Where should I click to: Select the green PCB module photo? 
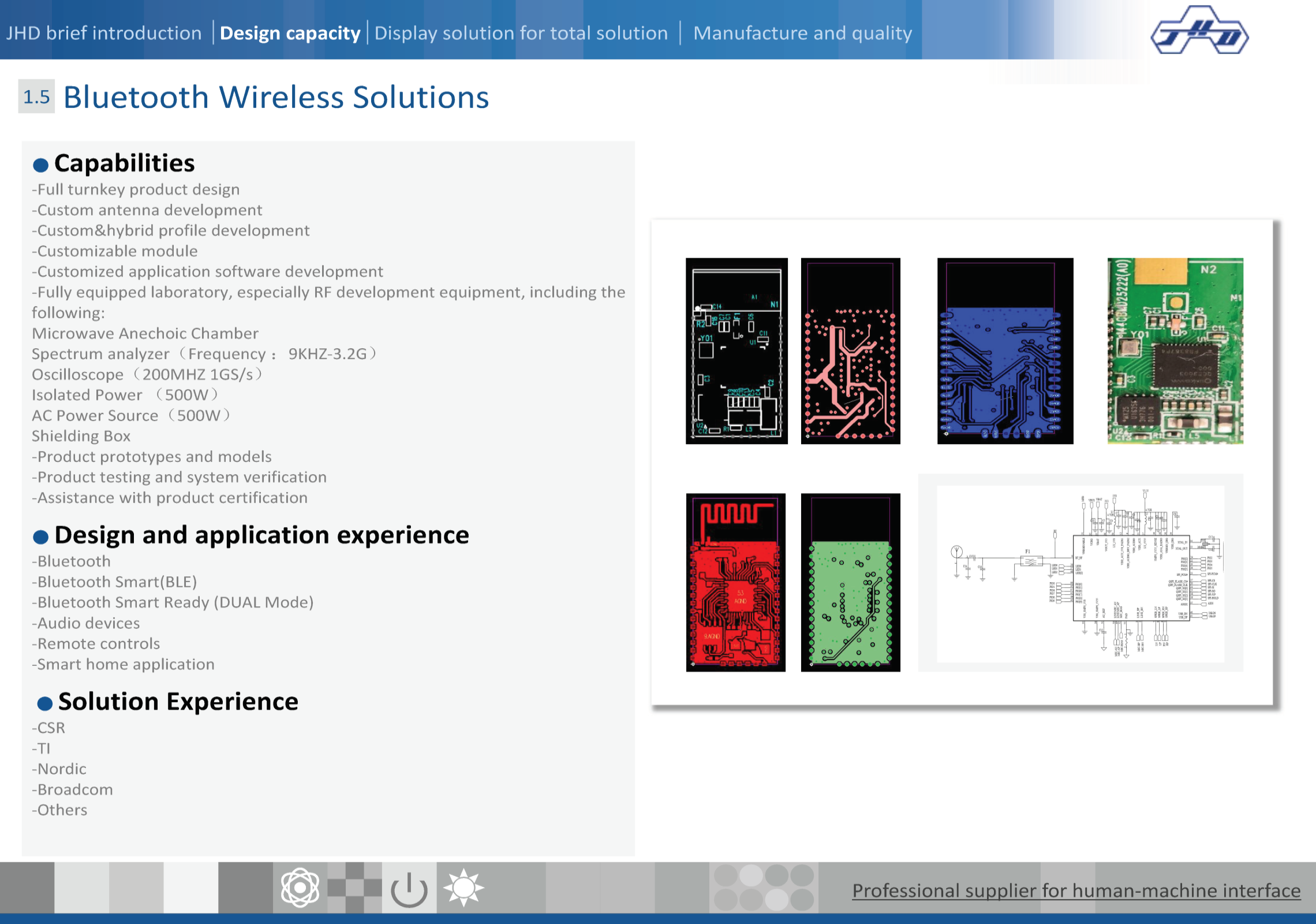1175,351
